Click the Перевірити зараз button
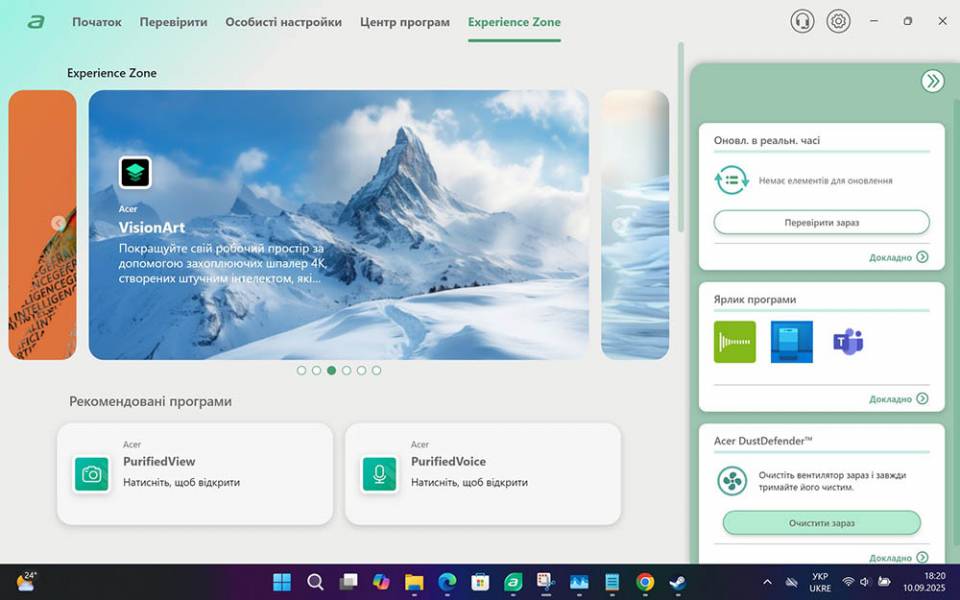Viewport: 960px width, 600px height. (x=820, y=222)
